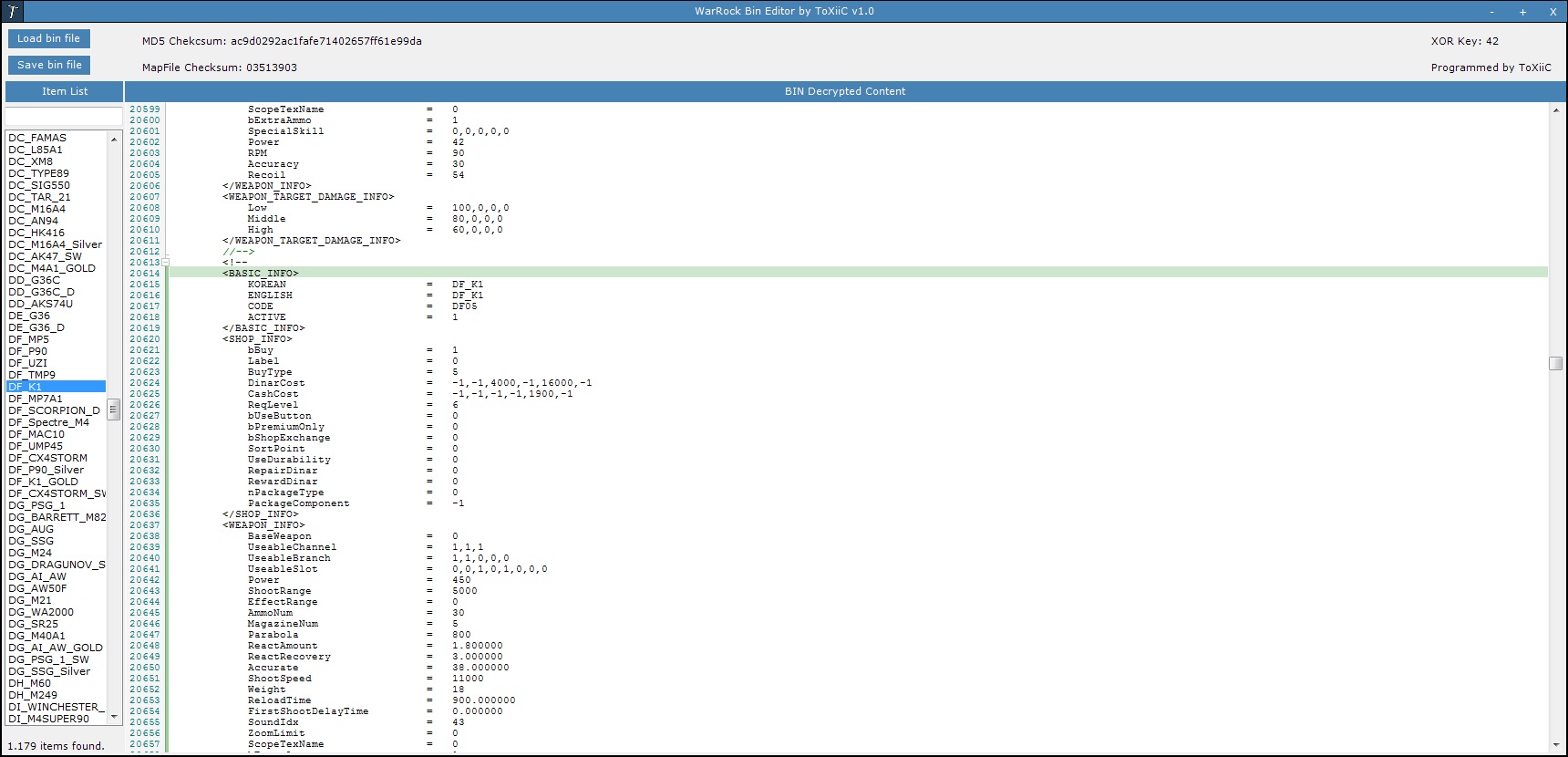Select DE_G36_D in the item list
Viewport: 1568px width, 757px height.
36,327
